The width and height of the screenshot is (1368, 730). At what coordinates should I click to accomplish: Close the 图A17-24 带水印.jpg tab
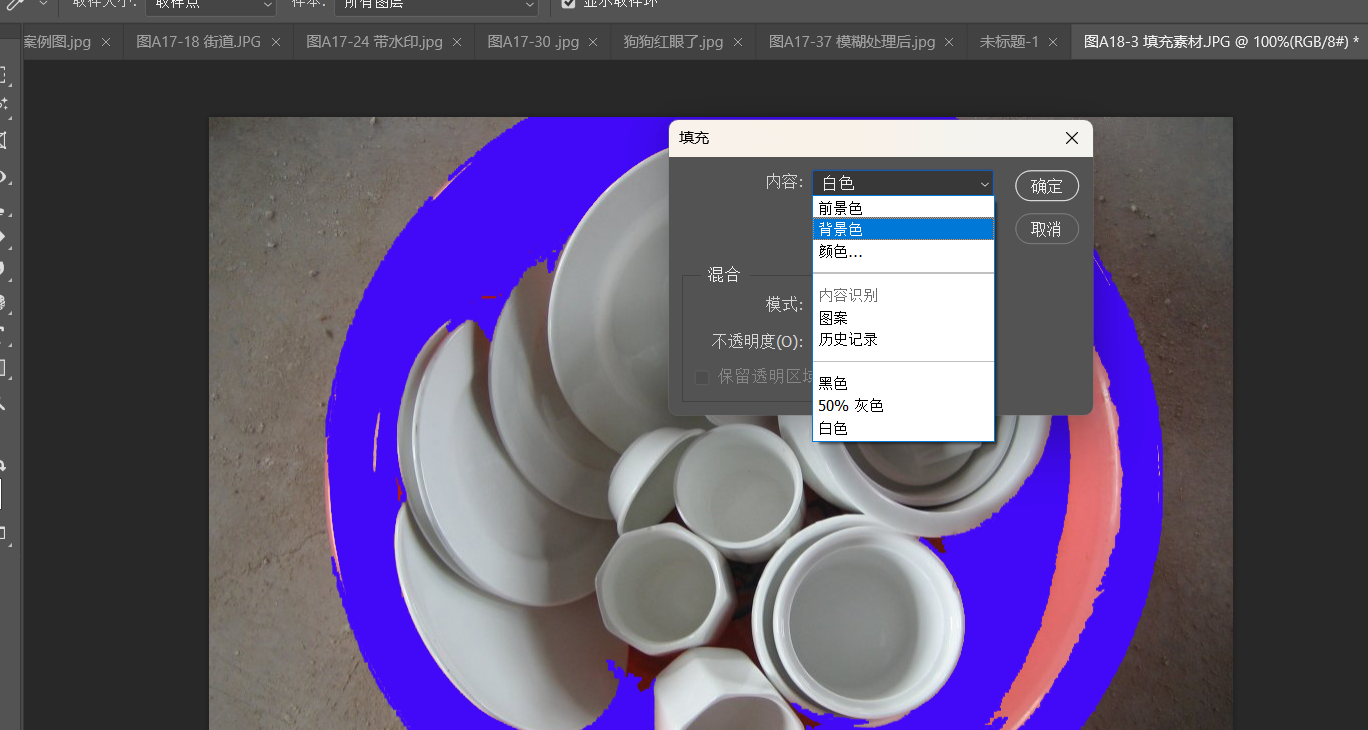coord(458,42)
